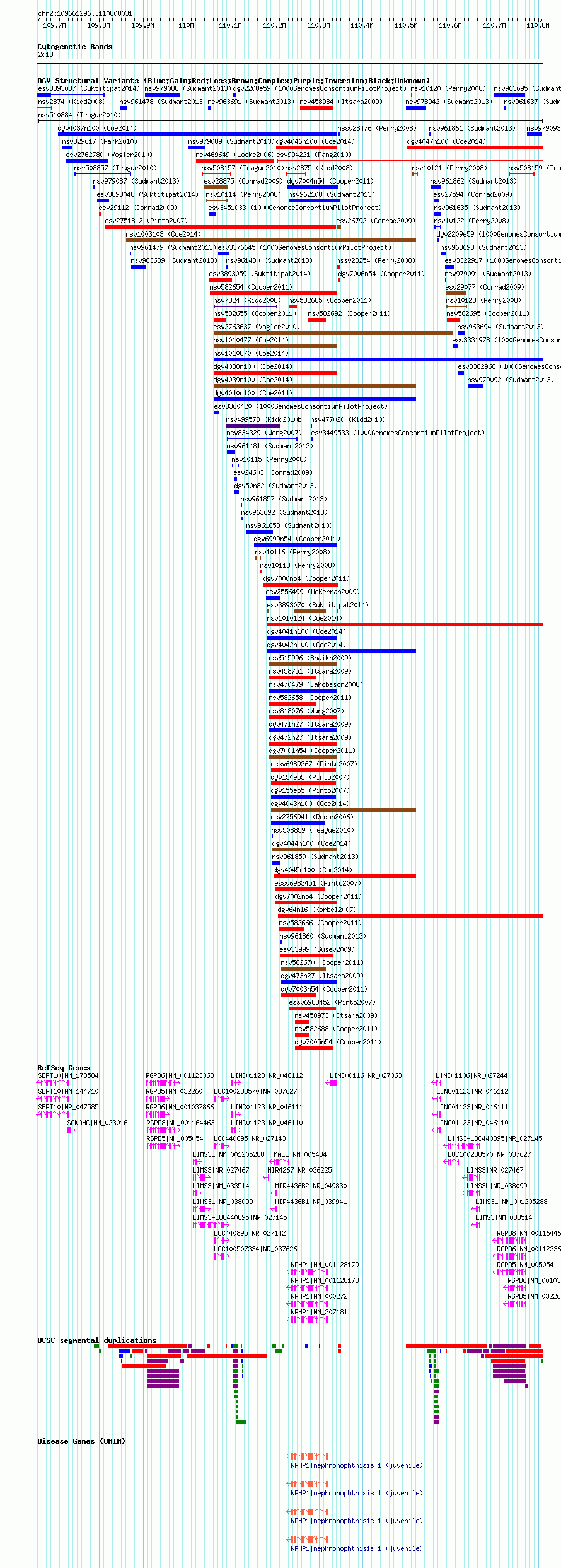The height and width of the screenshot is (1568, 561).
Task: Click transcript NPHP1|NM_207181
Action: (319, 1312)
